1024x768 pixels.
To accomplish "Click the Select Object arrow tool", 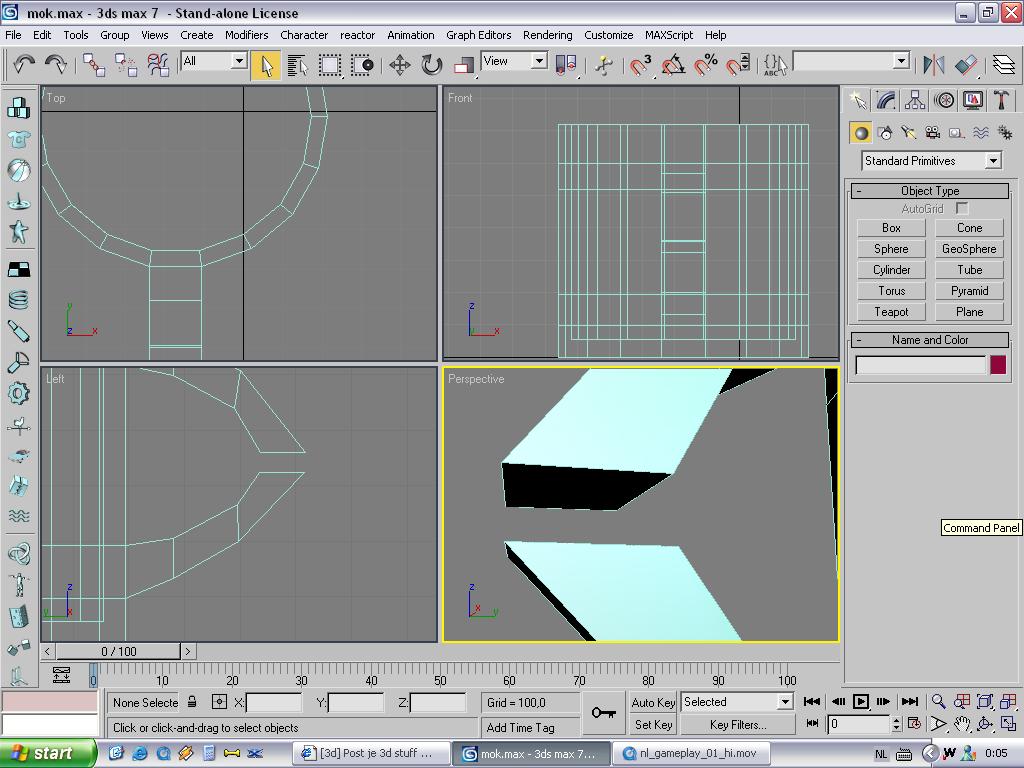I will pos(266,66).
